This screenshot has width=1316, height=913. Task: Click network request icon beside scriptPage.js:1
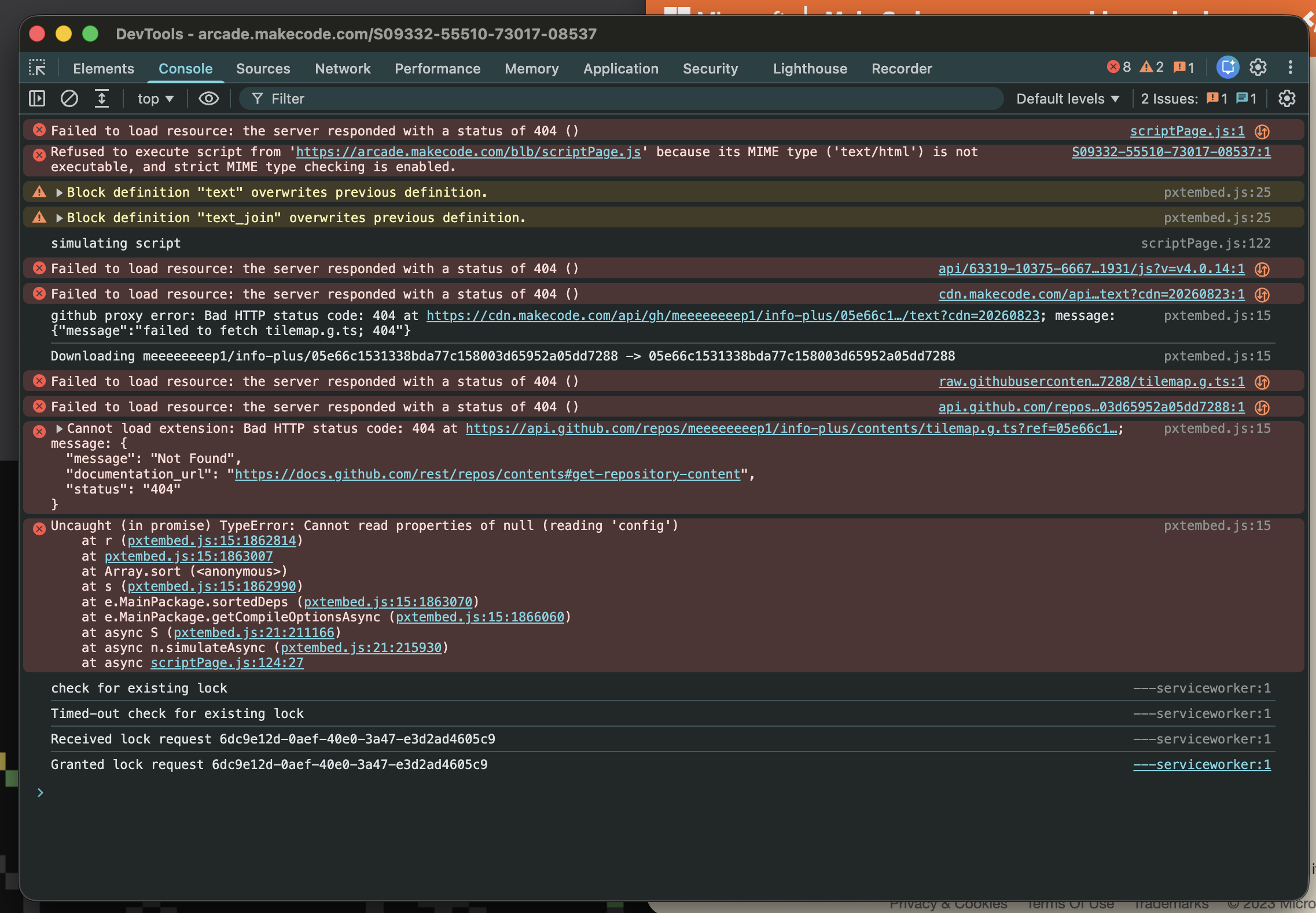(x=1262, y=132)
